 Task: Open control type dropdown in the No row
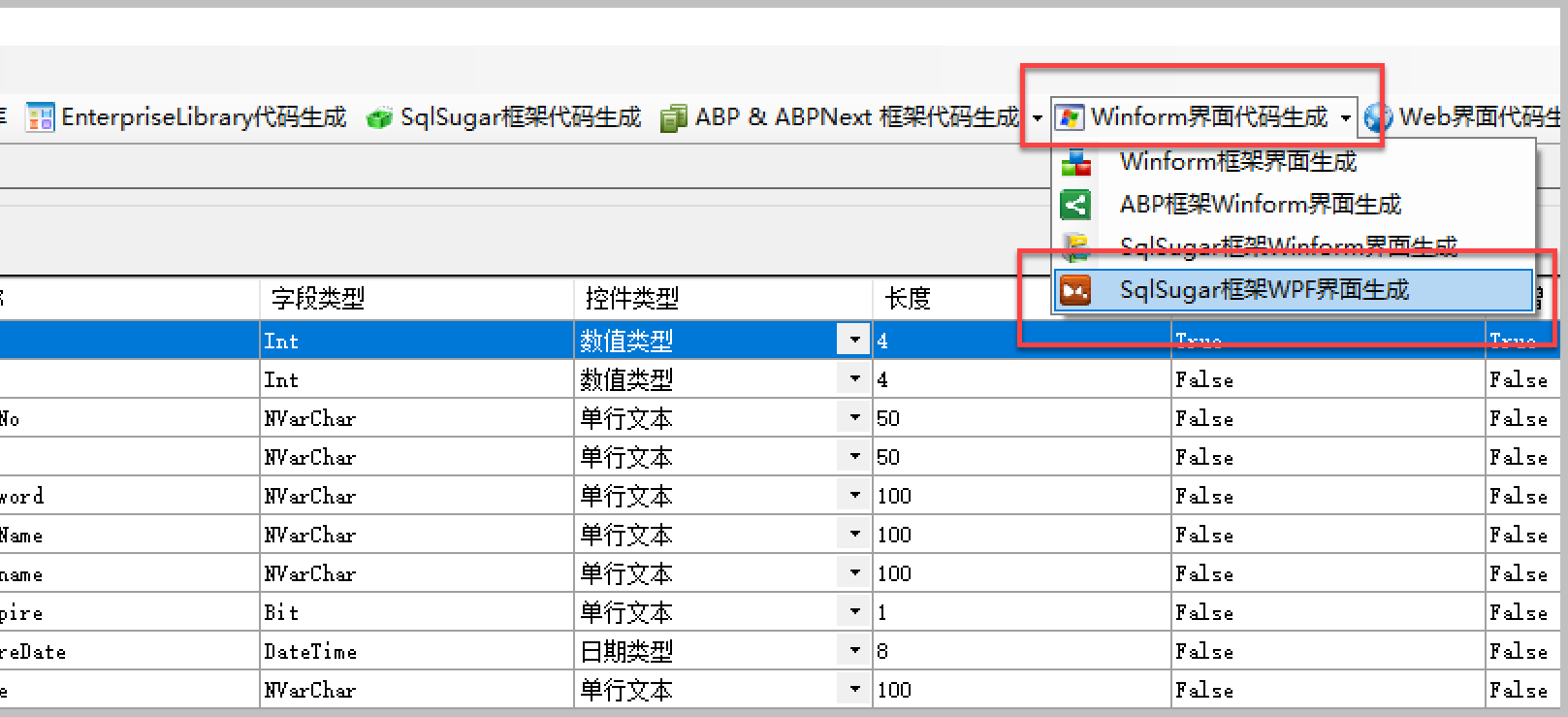tap(854, 417)
